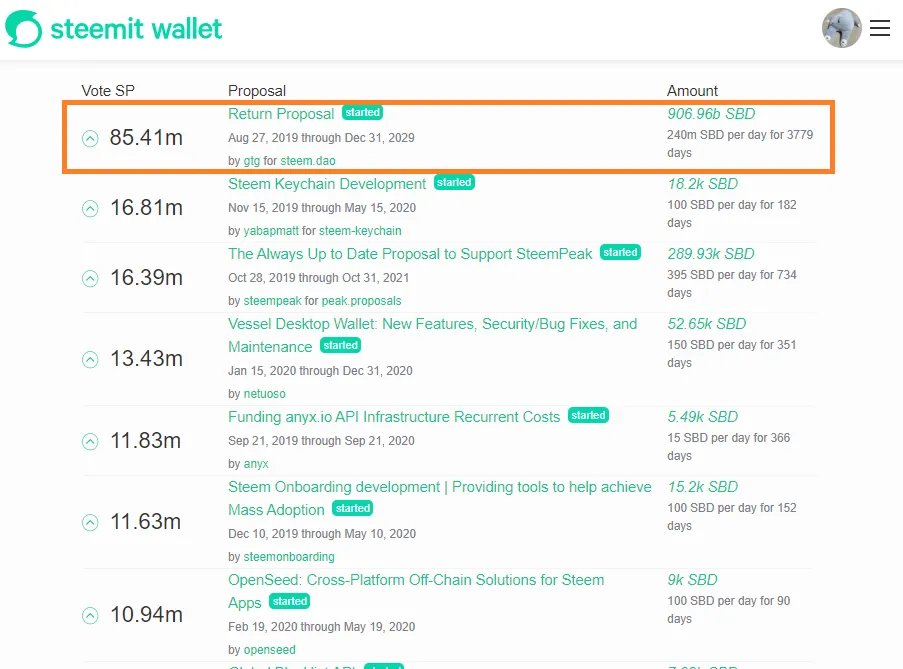The width and height of the screenshot is (903, 669).
Task: Click the started badge on anyx.io proposal
Action: click(x=588, y=415)
